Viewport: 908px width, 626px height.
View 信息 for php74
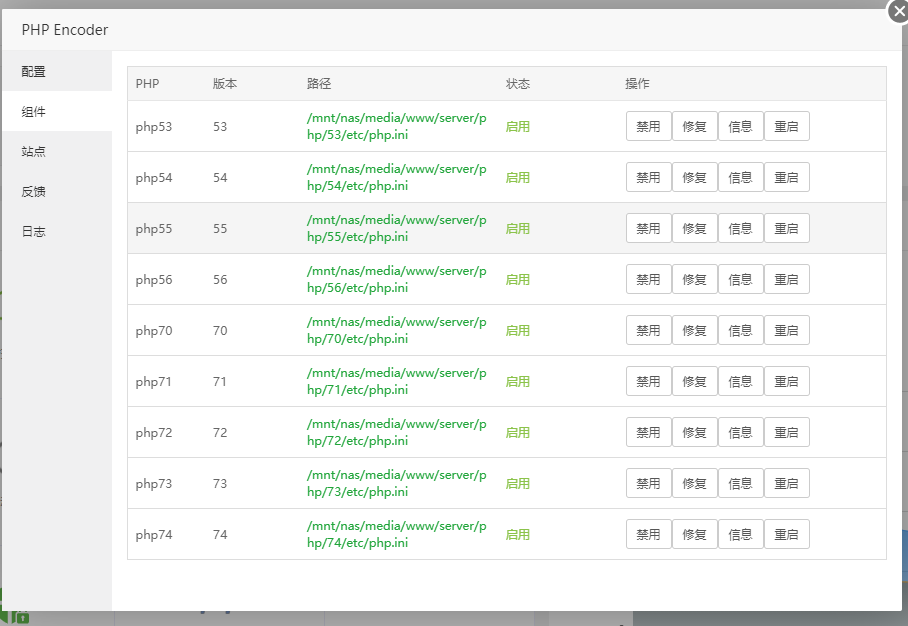pyautogui.click(x=740, y=534)
